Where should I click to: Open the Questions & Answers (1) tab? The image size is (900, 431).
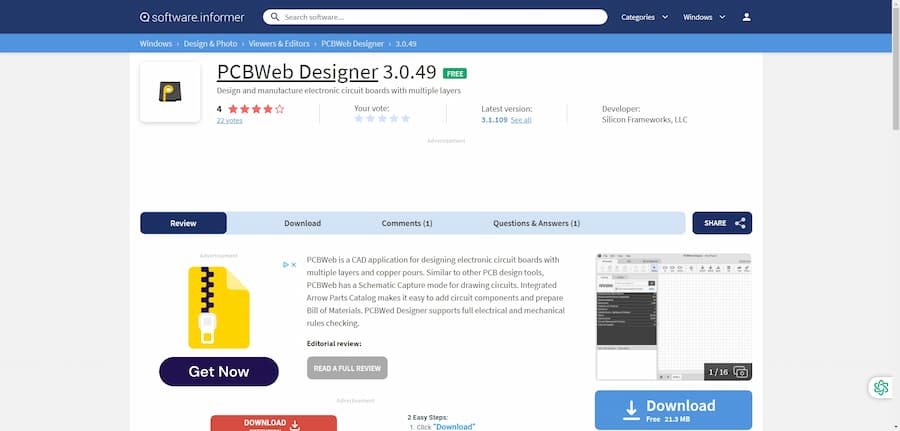[536, 223]
